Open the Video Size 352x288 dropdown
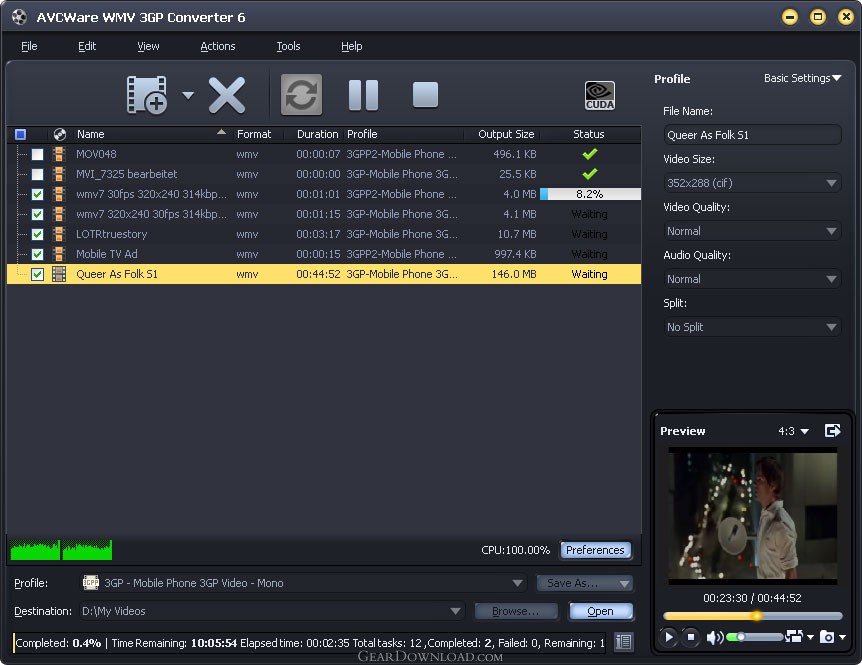This screenshot has height=665, width=862. point(752,183)
